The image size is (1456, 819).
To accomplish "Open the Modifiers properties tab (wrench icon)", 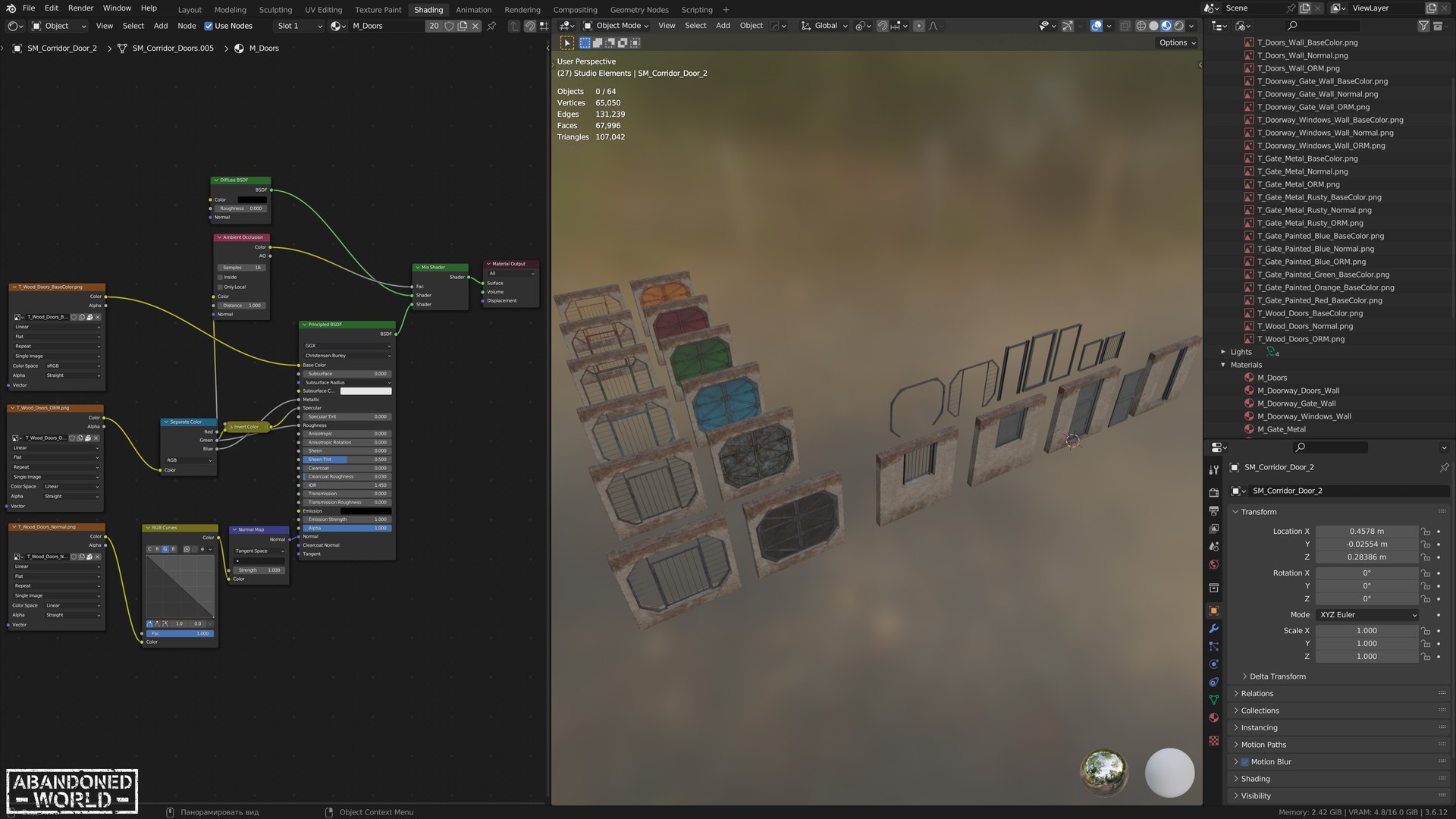I will [x=1214, y=629].
